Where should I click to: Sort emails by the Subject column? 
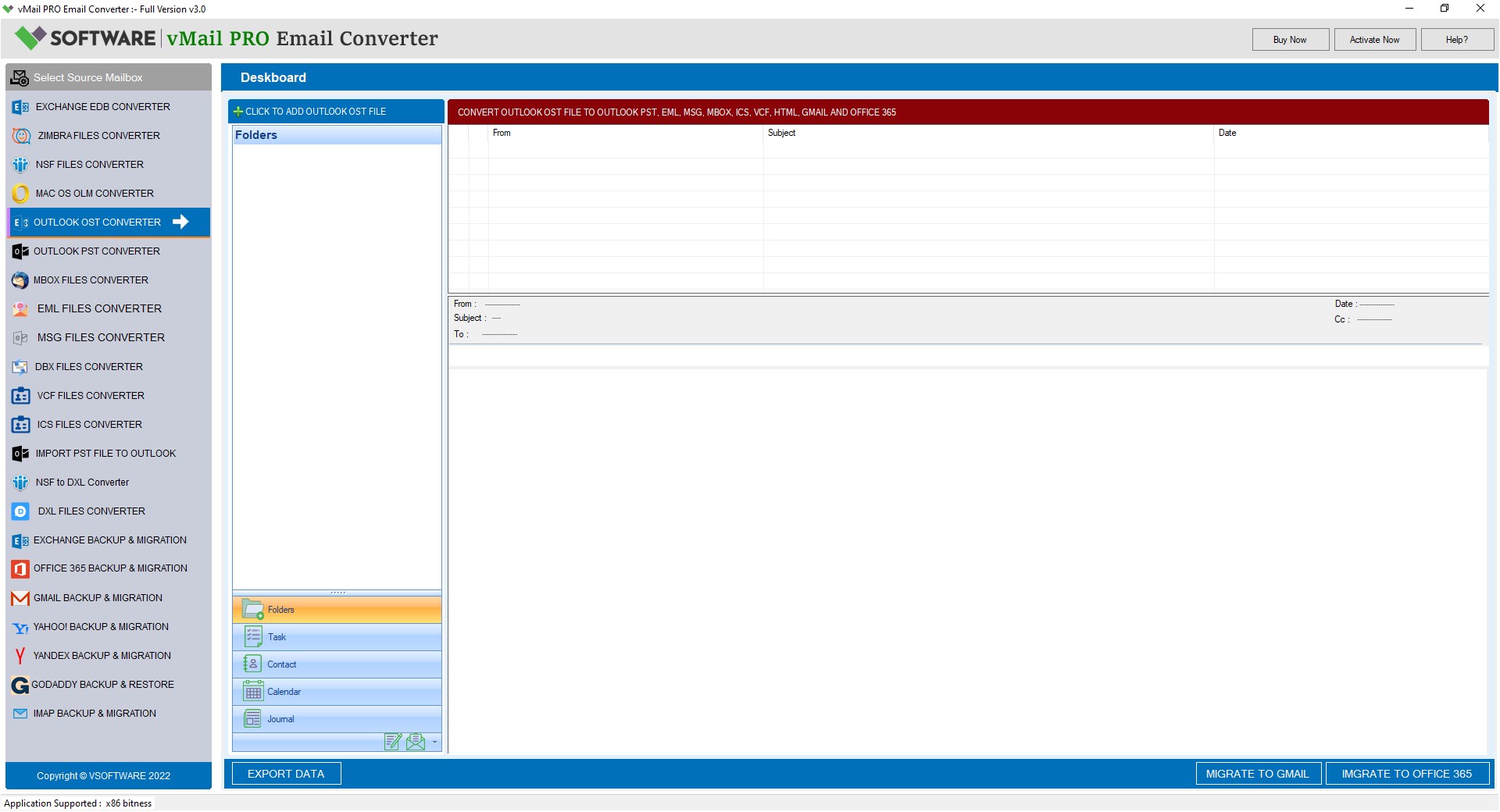[x=988, y=134]
